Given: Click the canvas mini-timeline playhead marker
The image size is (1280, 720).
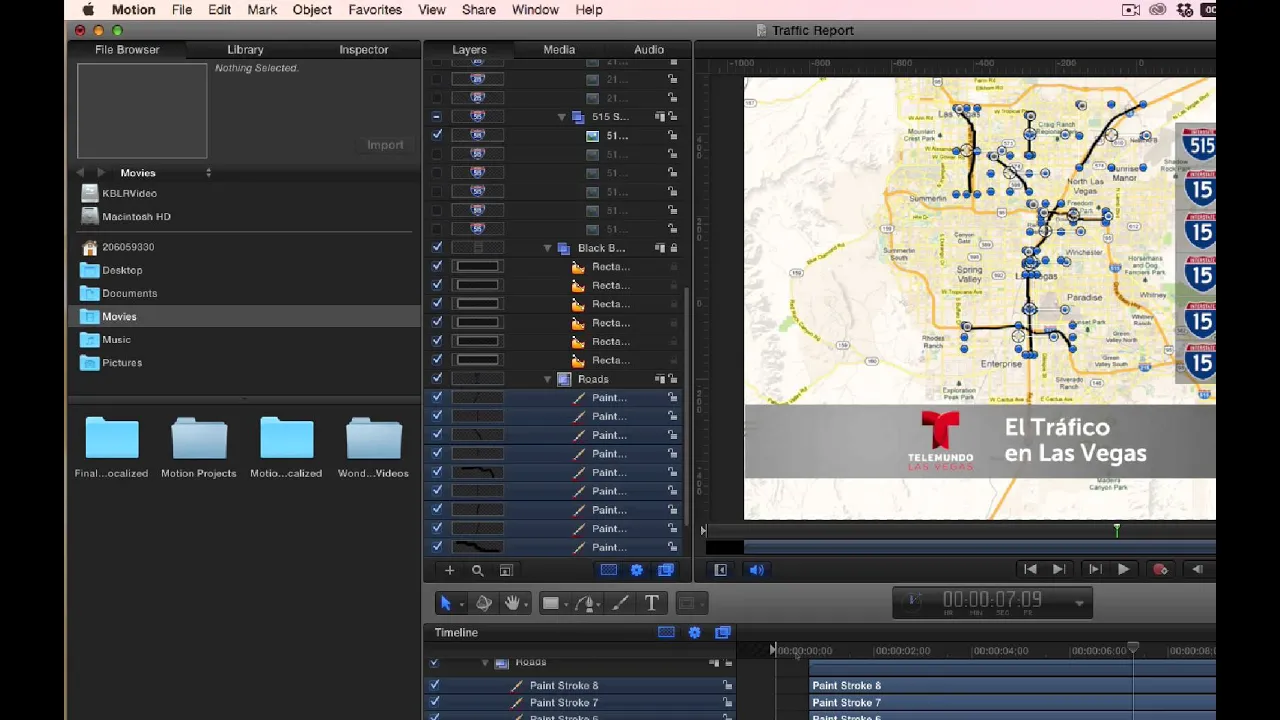Looking at the screenshot, I should pyautogui.click(x=1117, y=530).
